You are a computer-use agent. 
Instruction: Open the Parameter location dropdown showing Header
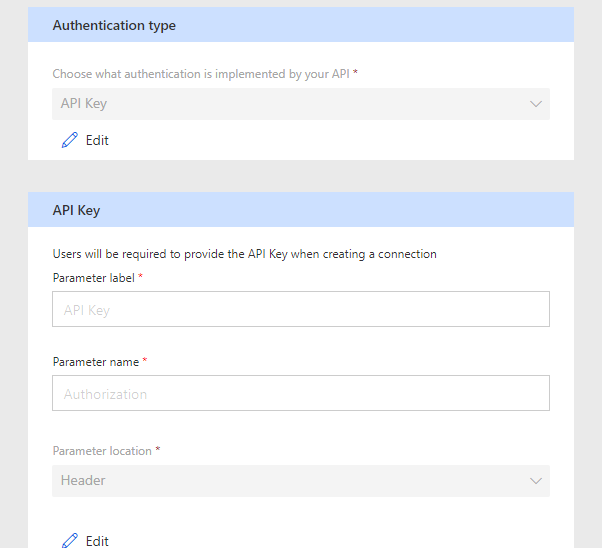(x=290, y=481)
